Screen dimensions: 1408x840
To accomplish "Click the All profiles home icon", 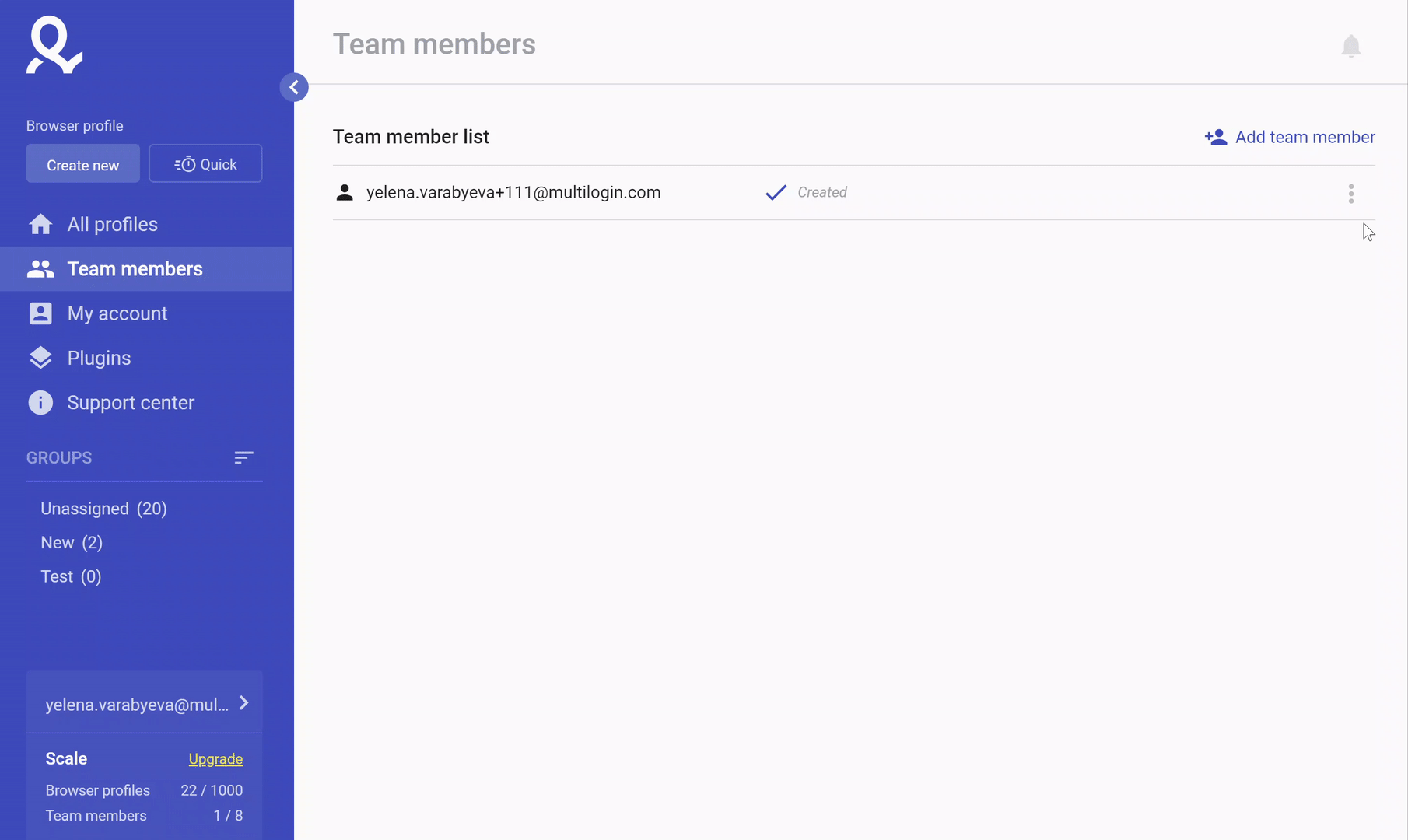I will 40,224.
